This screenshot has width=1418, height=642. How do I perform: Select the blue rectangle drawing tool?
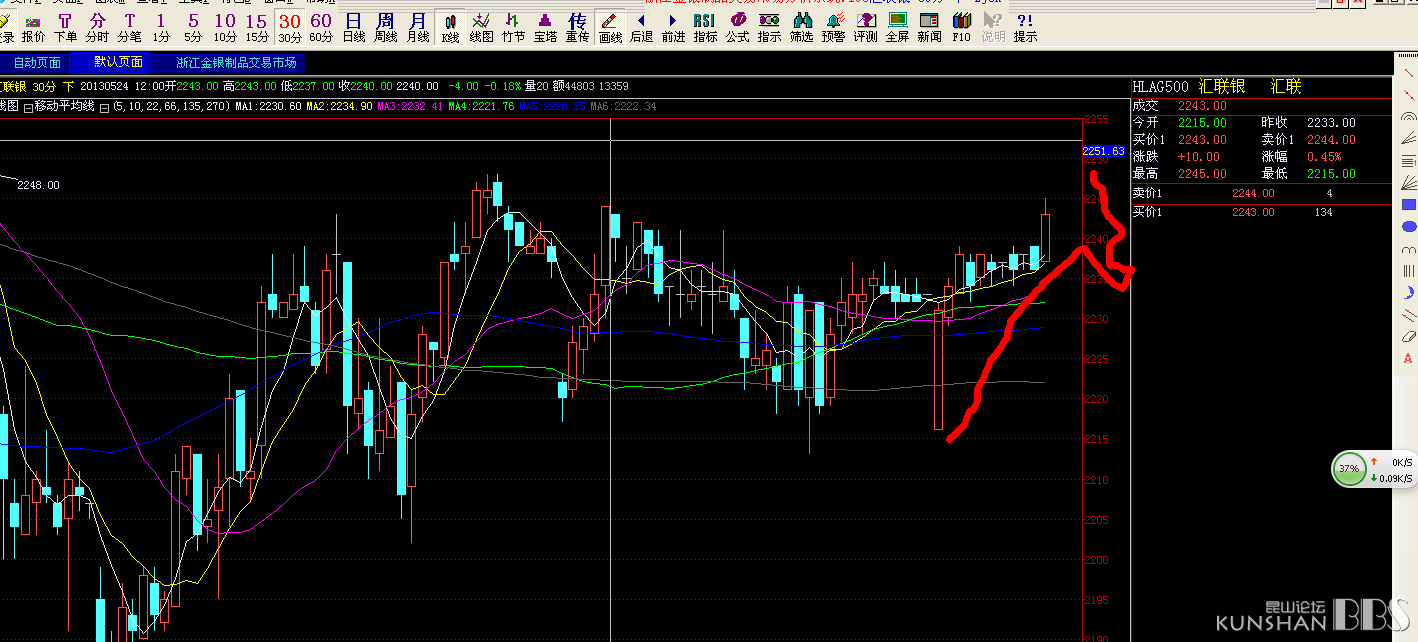[x=1409, y=204]
